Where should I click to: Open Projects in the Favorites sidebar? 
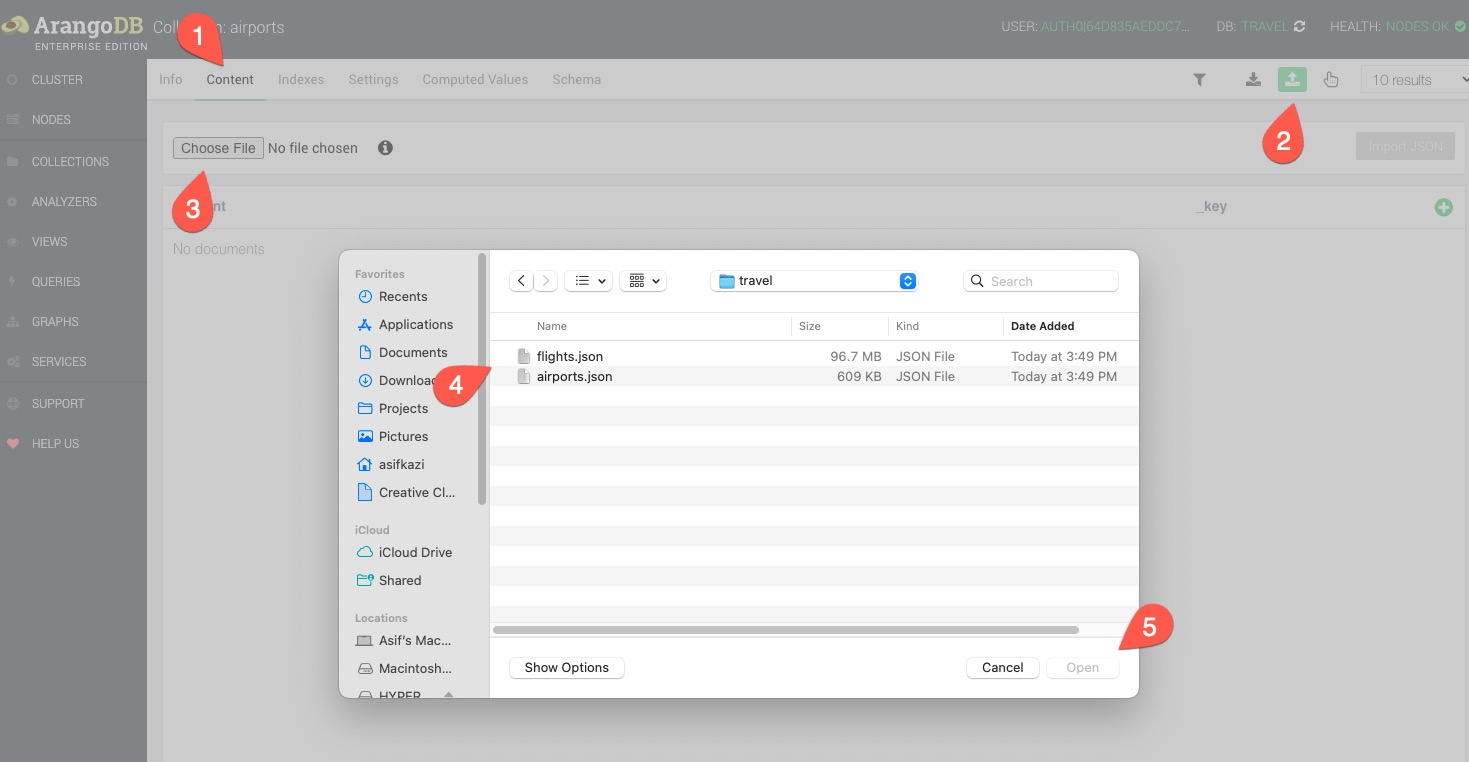pos(403,408)
